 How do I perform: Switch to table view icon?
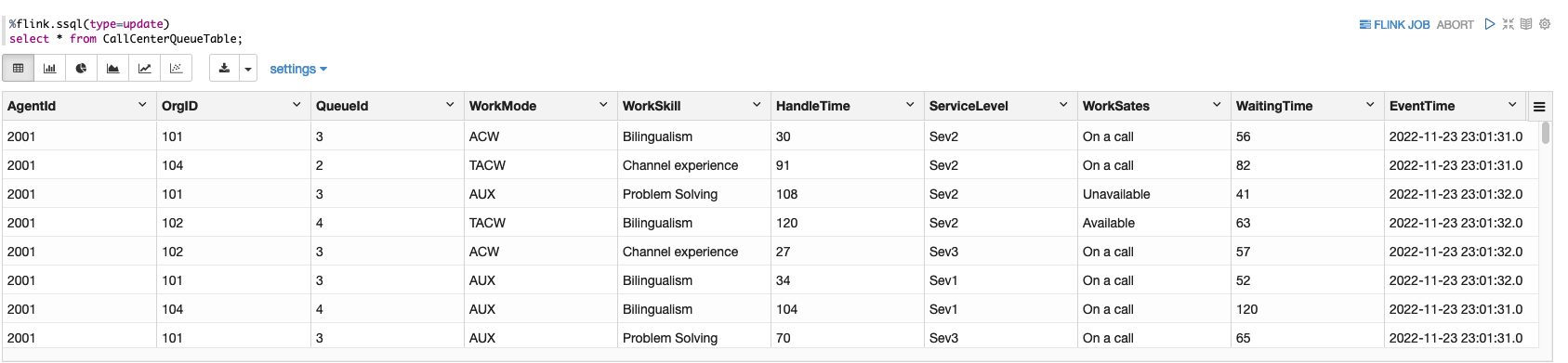19,69
